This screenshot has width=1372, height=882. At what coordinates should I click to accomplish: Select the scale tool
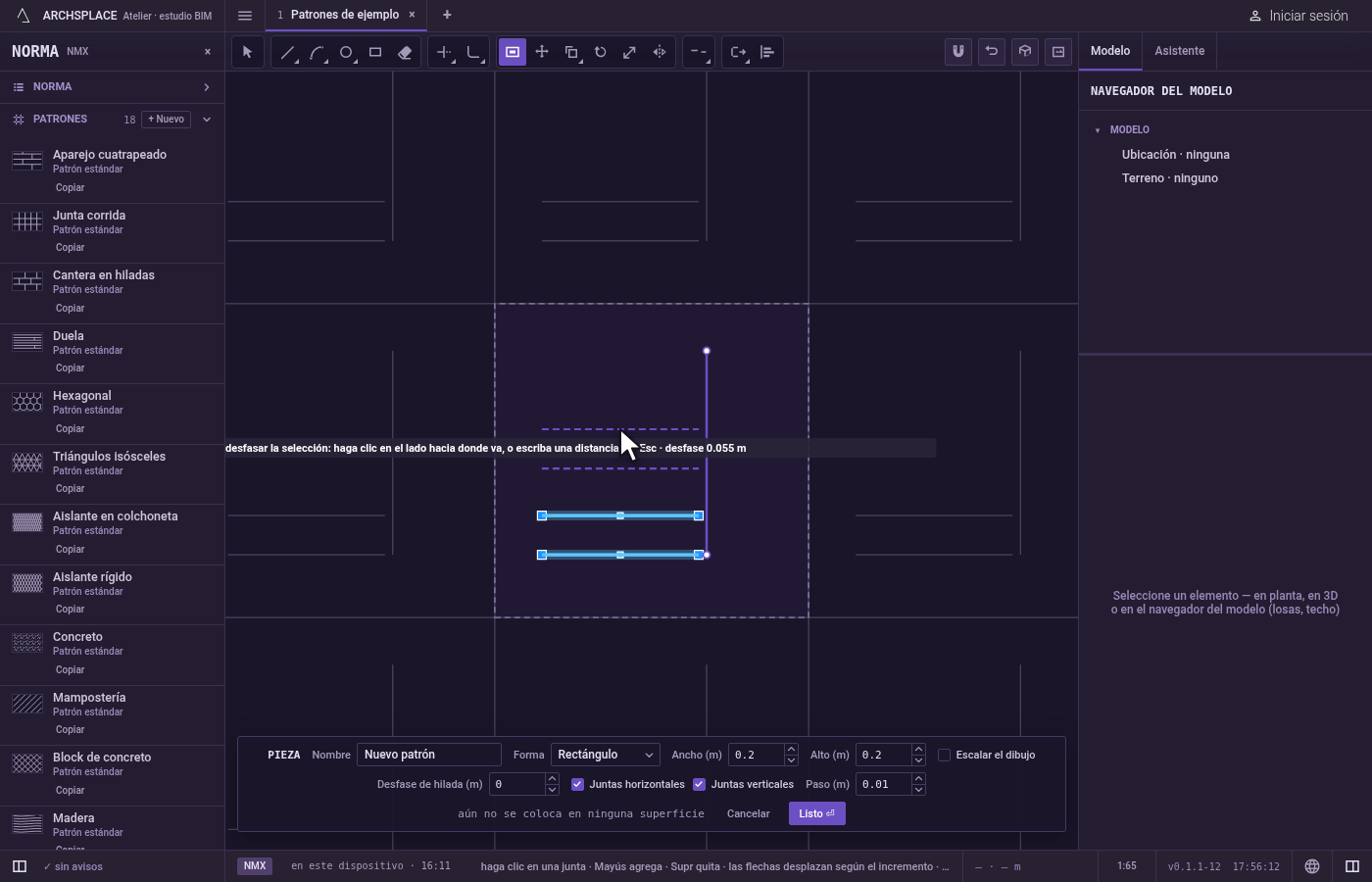(x=630, y=52)
